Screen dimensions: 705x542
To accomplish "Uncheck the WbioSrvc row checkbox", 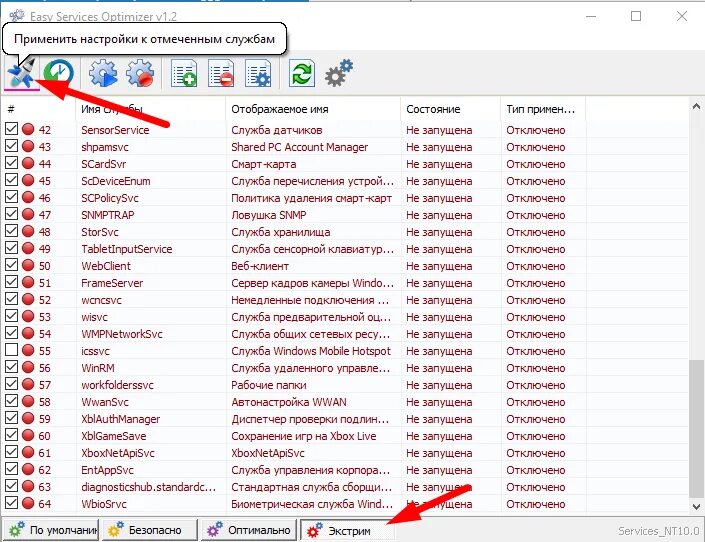I will pyautogui.click(x=11, y=503).
